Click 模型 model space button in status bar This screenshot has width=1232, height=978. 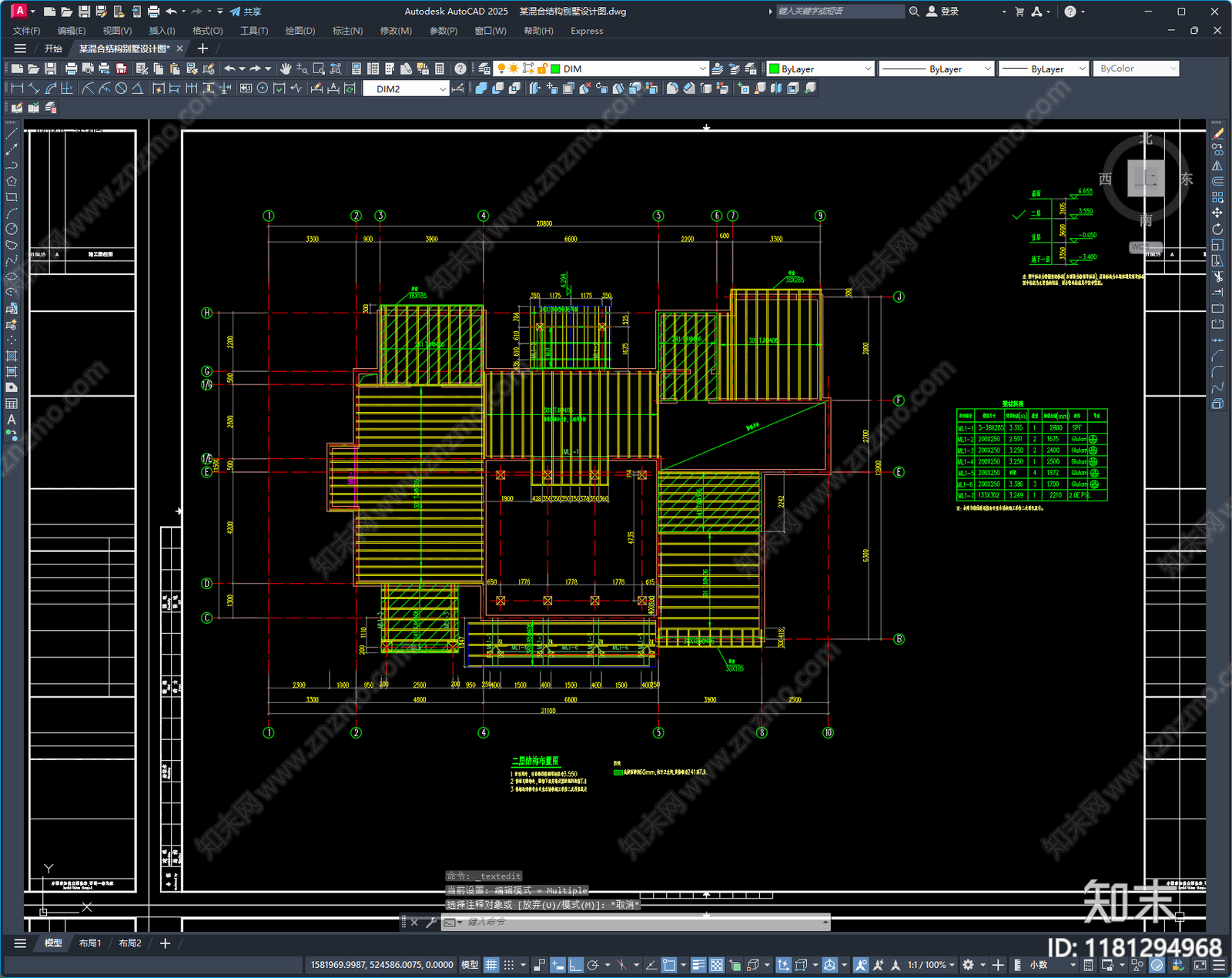470,965
